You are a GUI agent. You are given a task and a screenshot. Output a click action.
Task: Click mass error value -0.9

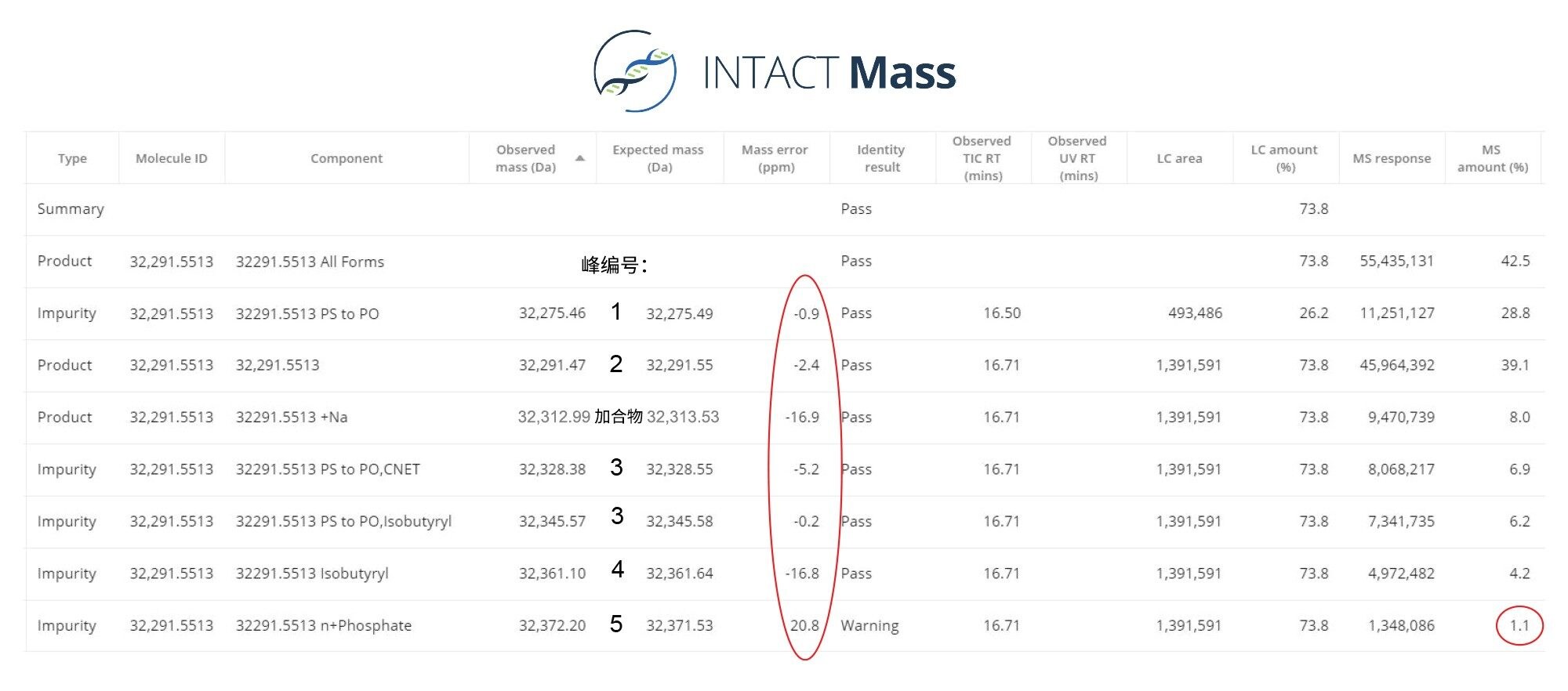coord(806,314)
